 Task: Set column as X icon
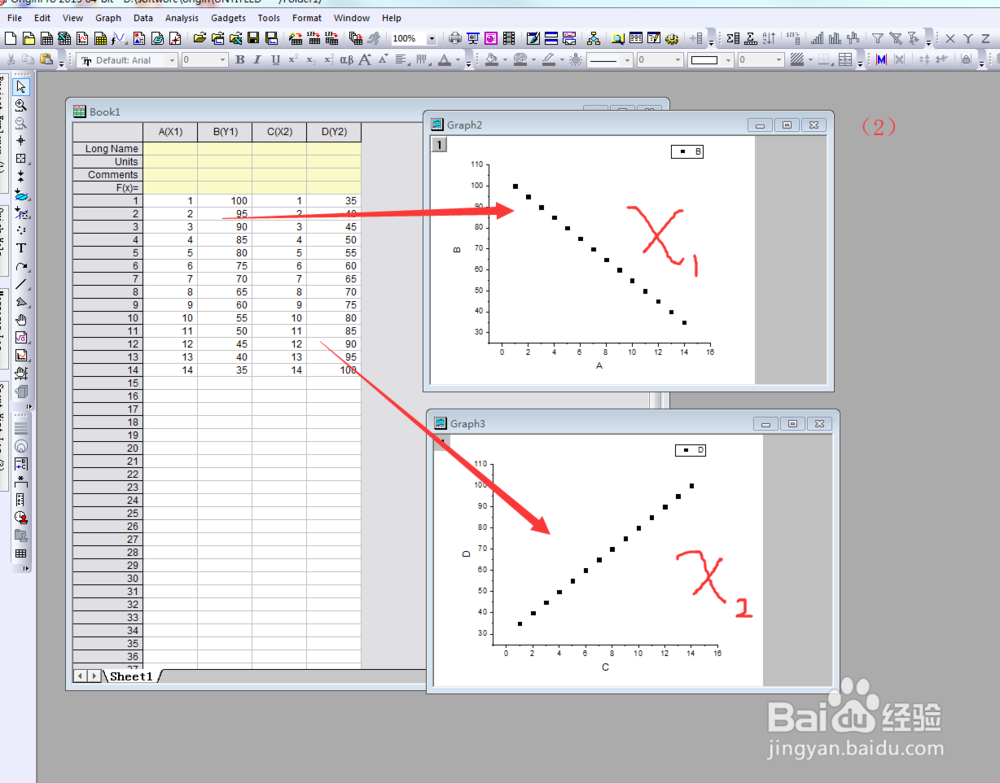point(950,39)
